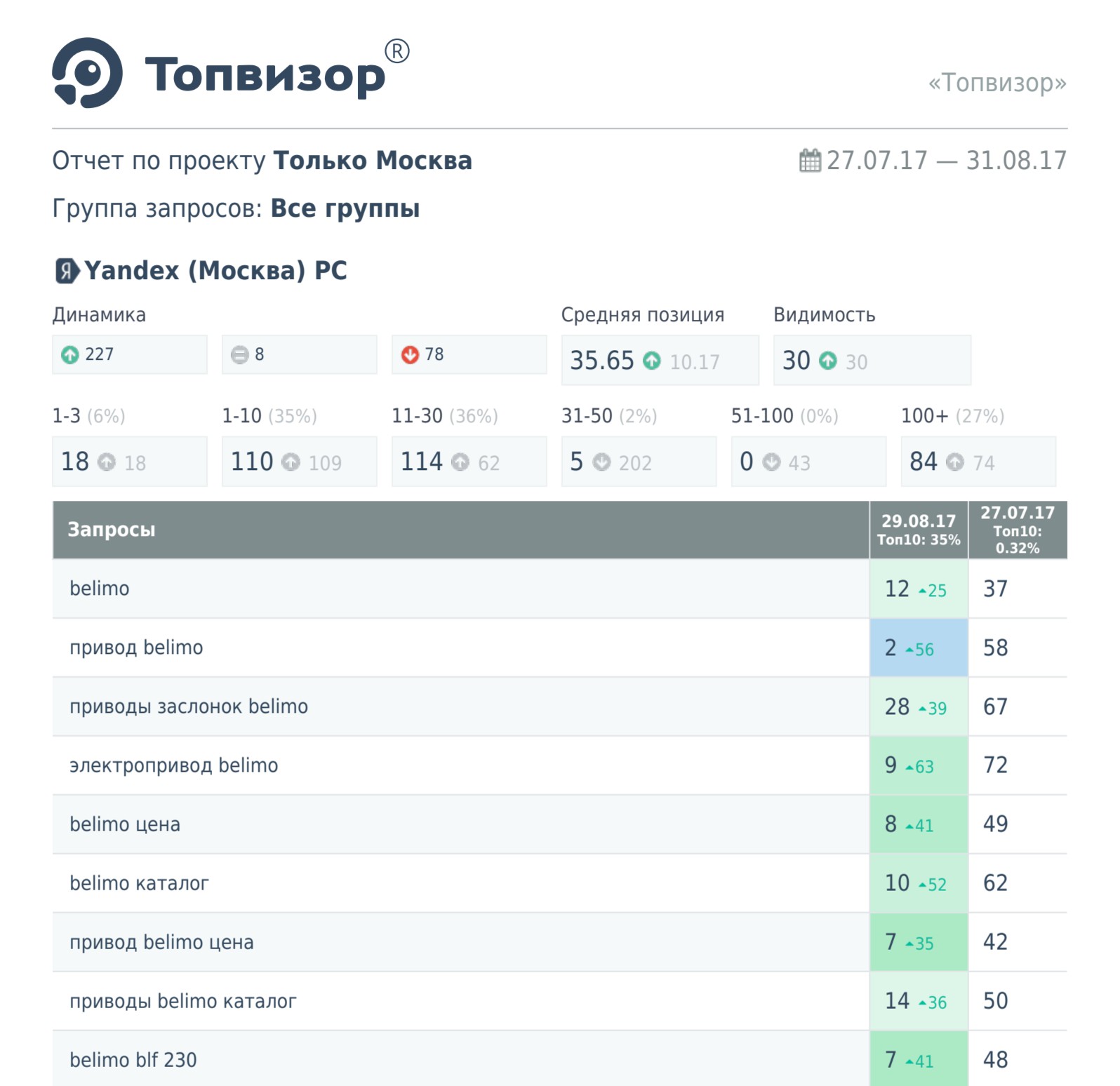Click the position cell 10 ▲52
This screenshot has height=1086, width=1120.
coord(919,883)
